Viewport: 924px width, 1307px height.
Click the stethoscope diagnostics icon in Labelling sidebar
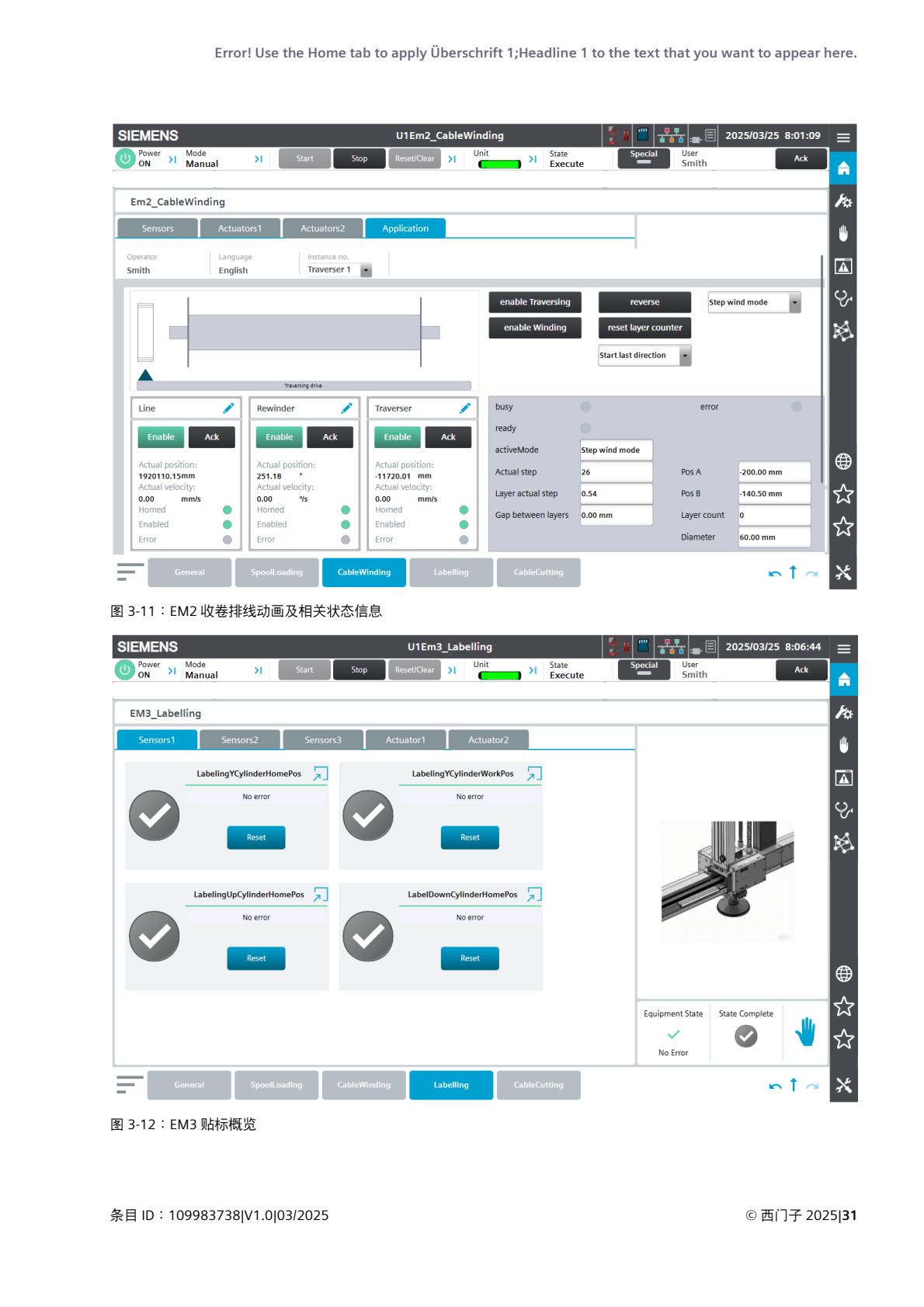pyautogui.click(x=843, y=810)
